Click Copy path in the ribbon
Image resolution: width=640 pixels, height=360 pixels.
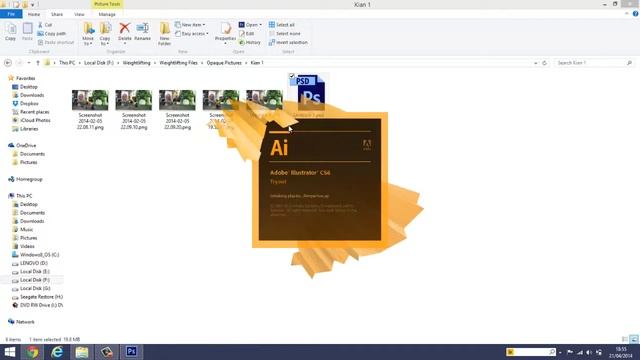52,33
